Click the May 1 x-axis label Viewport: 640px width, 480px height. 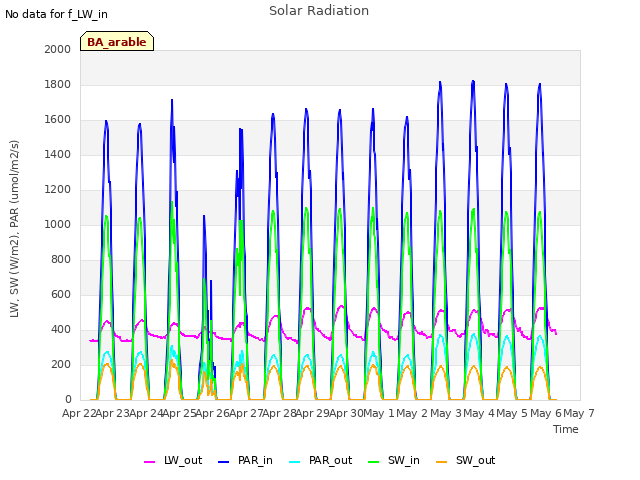(x=379, y=413)
